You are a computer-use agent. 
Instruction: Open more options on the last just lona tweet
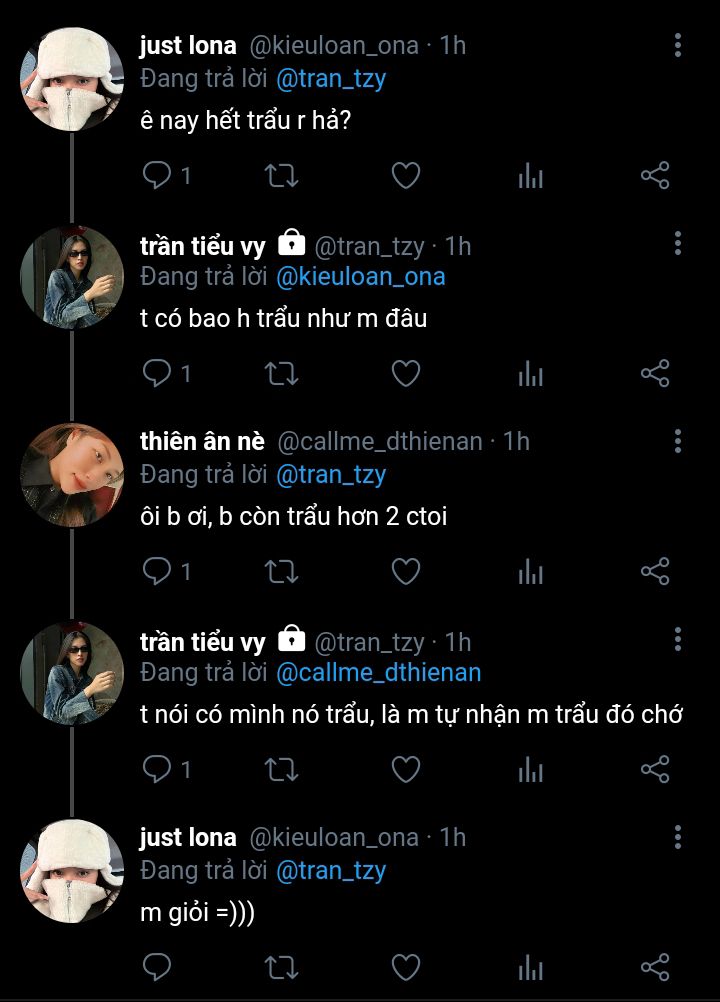pos(678,837)
